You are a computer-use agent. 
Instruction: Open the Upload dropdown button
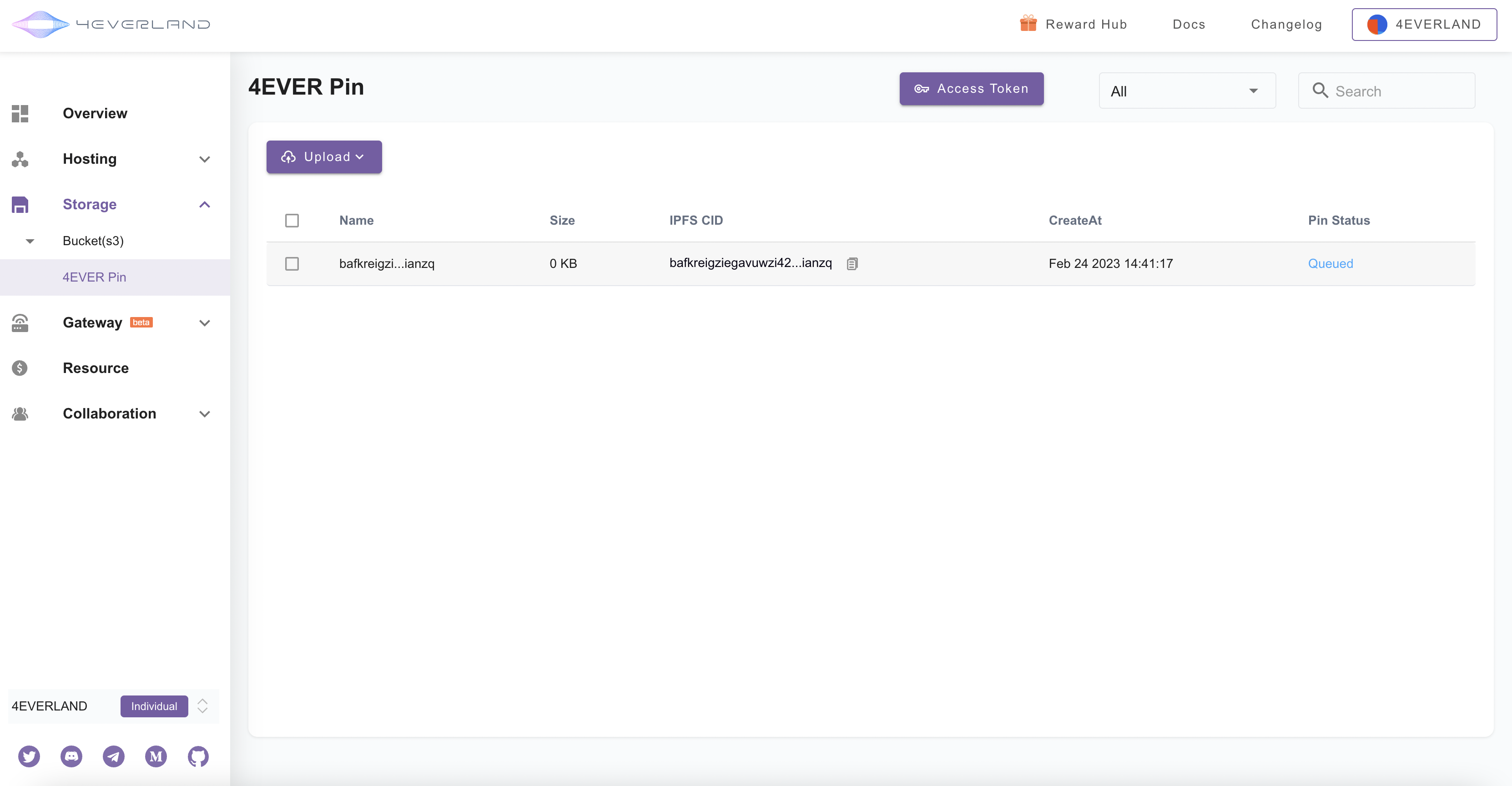[324, 157]
